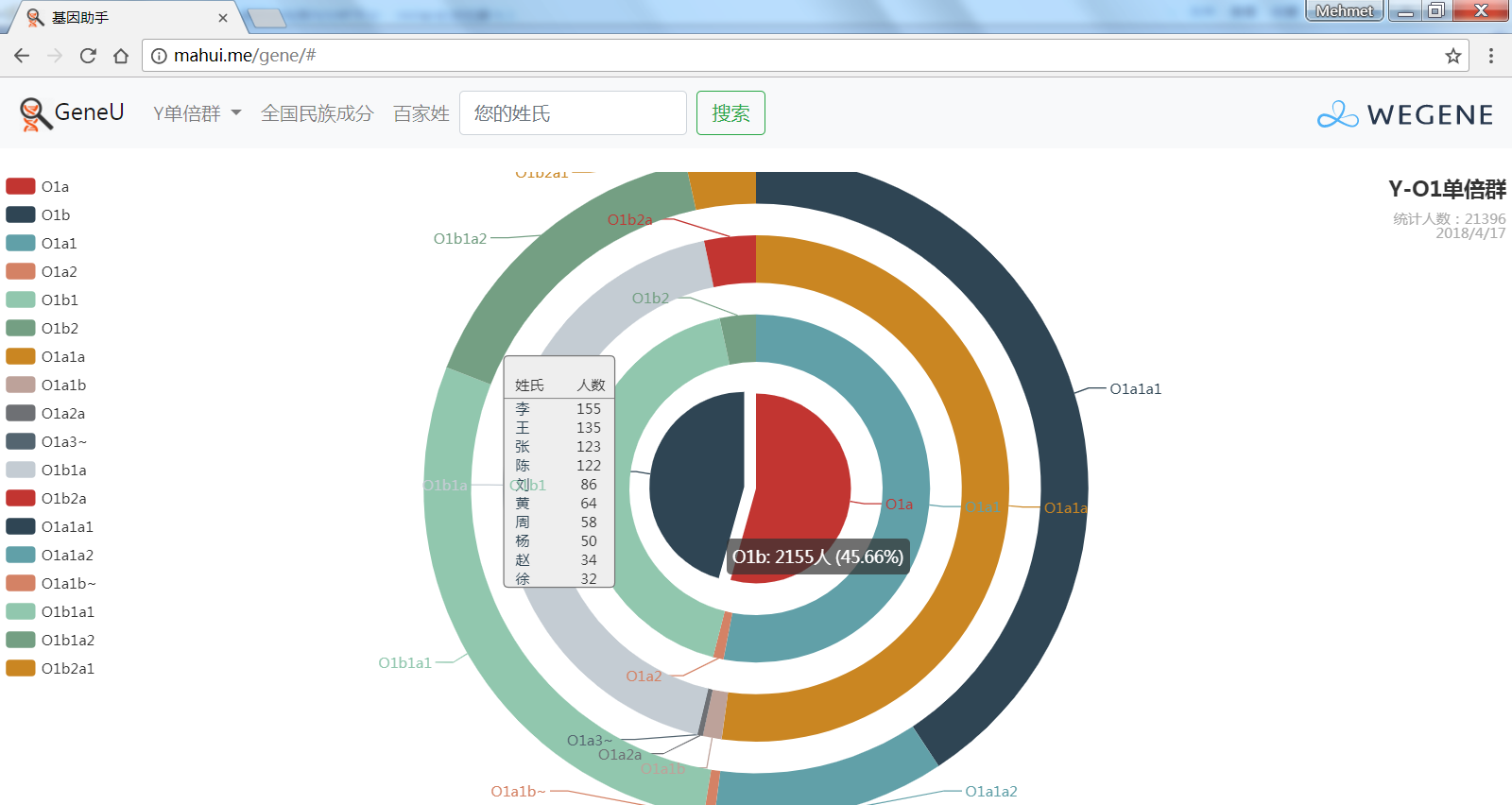Image resolution: width=1512 pixels, height=805 pixels.
Task: Click the browser back arrow
Action: tap(22, 56)
